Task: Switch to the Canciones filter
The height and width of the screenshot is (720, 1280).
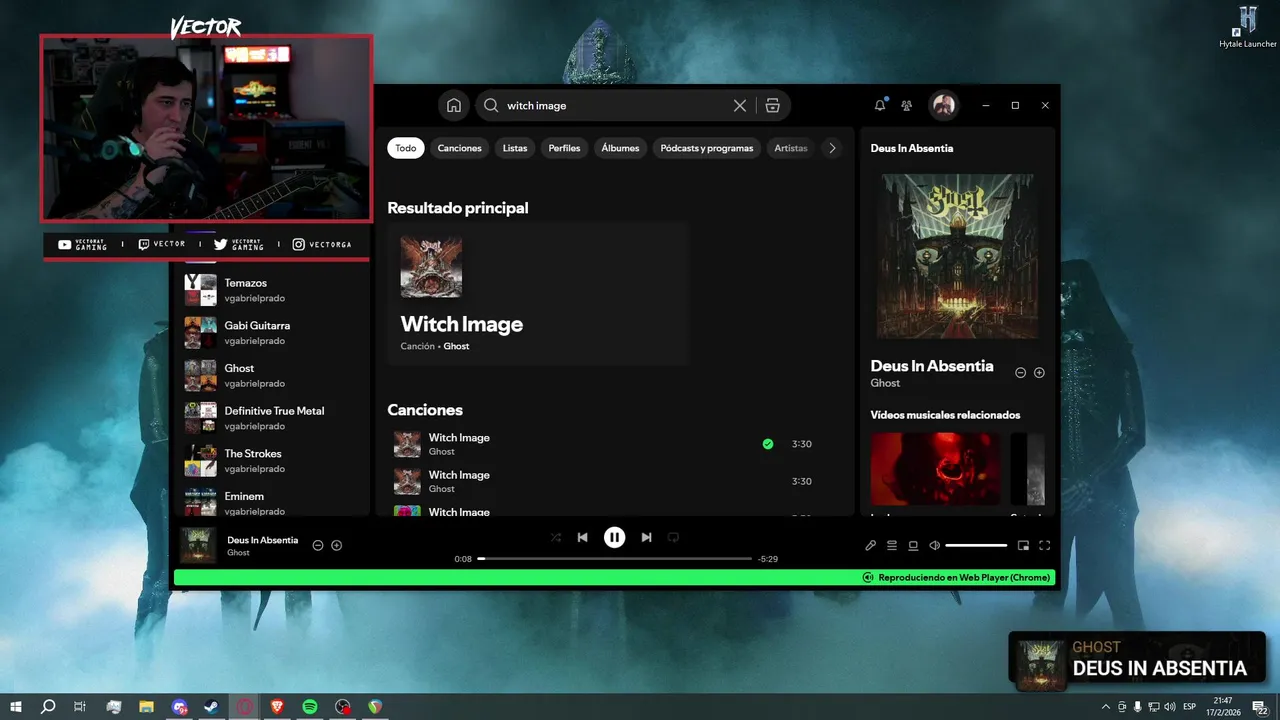Action: [x=460, y=148]
